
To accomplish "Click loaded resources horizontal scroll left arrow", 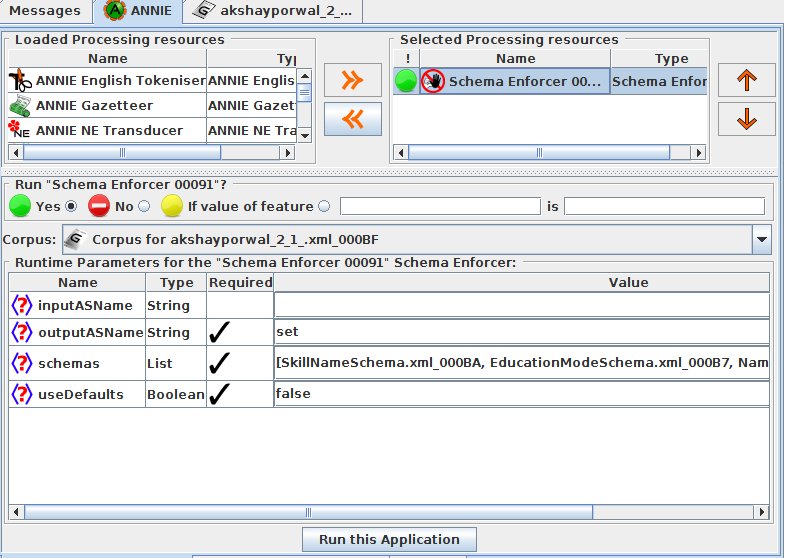I will coord(16,153).
